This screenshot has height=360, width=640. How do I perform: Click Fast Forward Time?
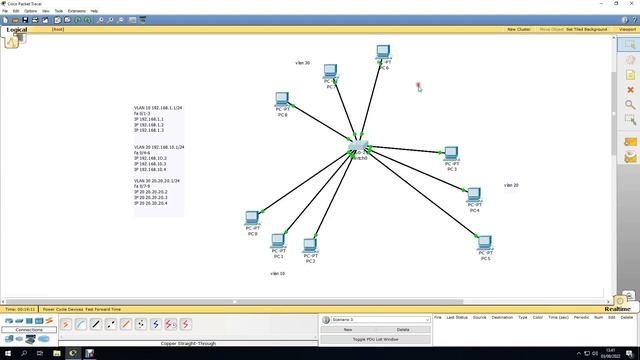coord(103,309)
